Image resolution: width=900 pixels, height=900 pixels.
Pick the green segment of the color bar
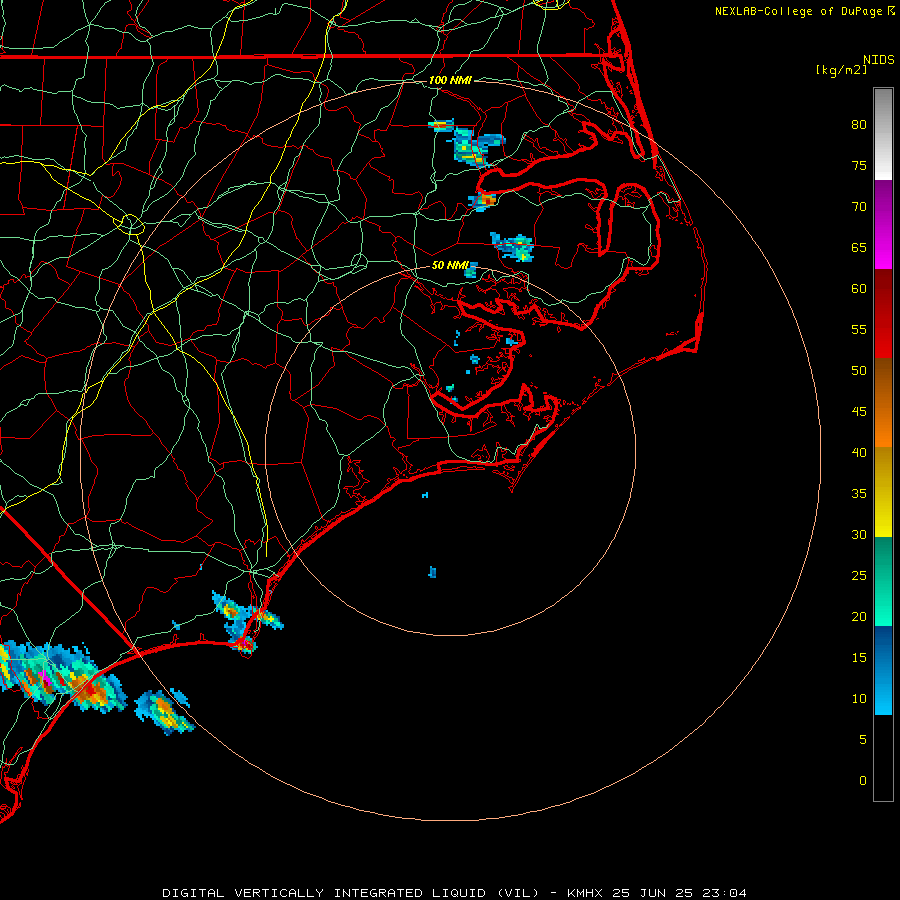[x=883, y=581]
